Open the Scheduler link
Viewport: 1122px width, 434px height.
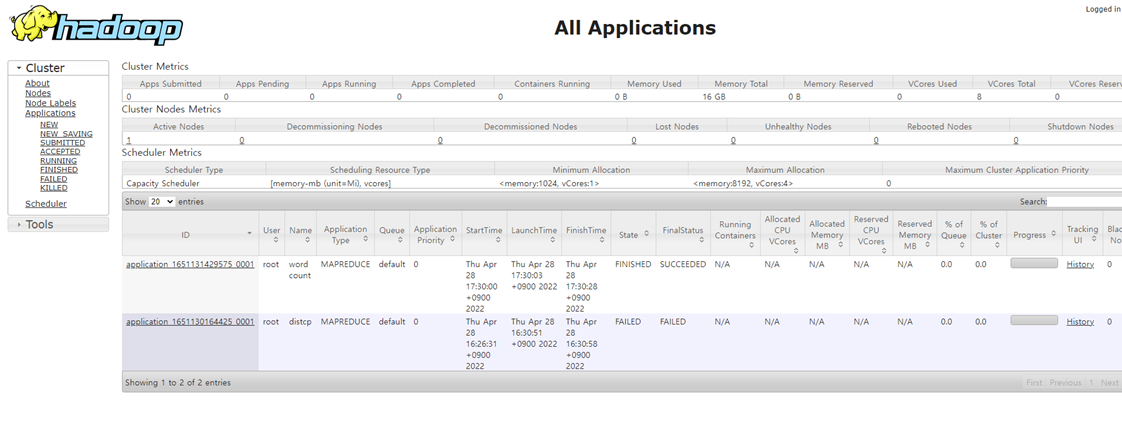coord(46,204)
